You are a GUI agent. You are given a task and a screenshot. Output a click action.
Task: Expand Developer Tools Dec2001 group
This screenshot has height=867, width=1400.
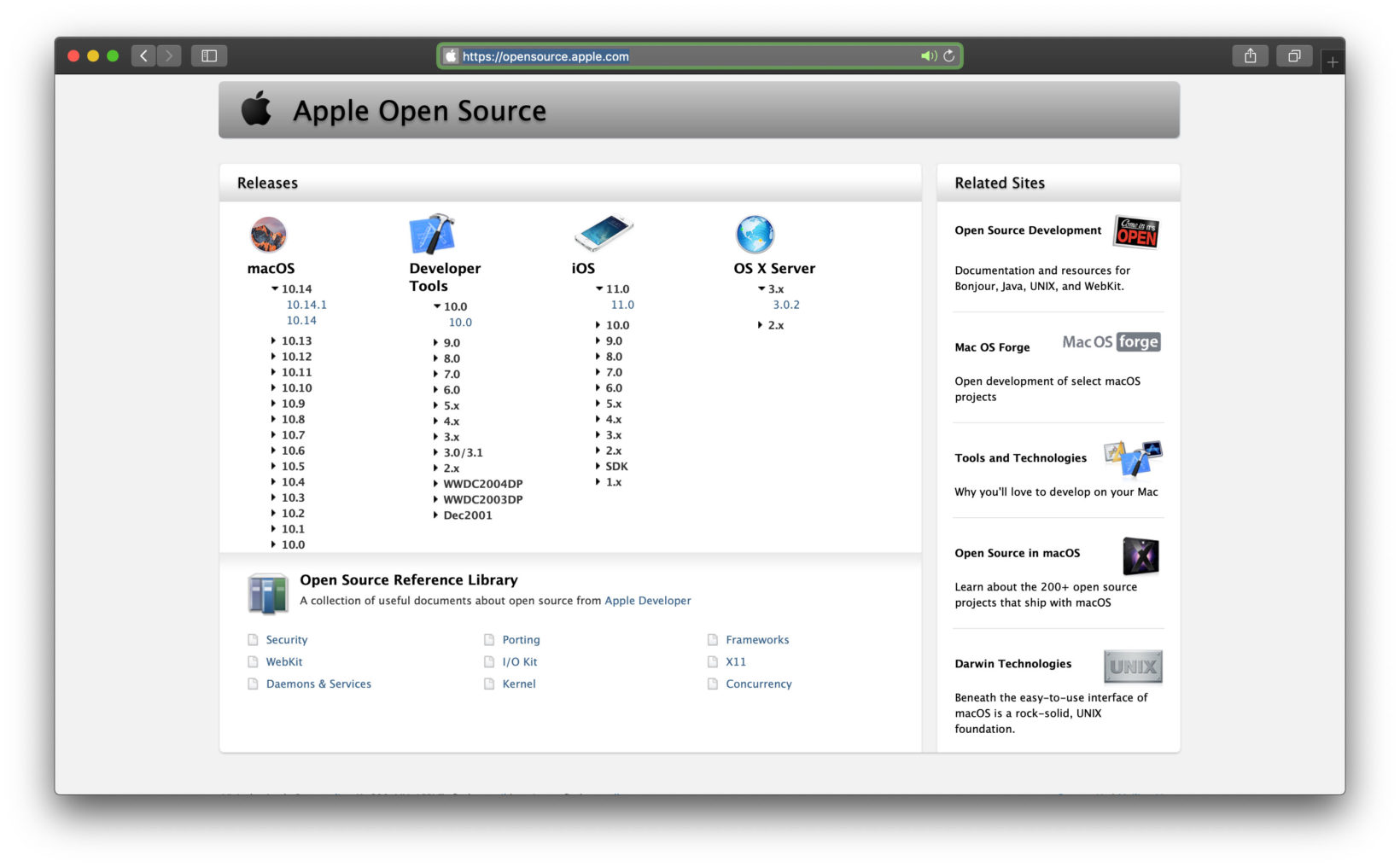click(435, 515)
